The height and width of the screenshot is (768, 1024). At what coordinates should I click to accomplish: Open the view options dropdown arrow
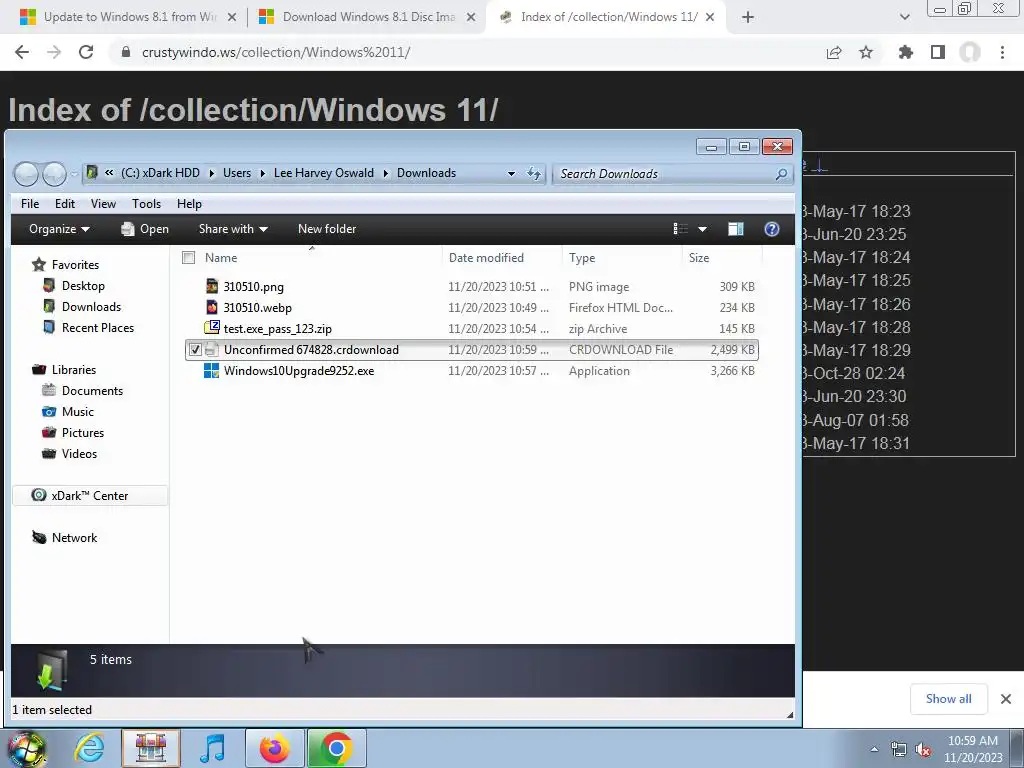click(702, 229)
